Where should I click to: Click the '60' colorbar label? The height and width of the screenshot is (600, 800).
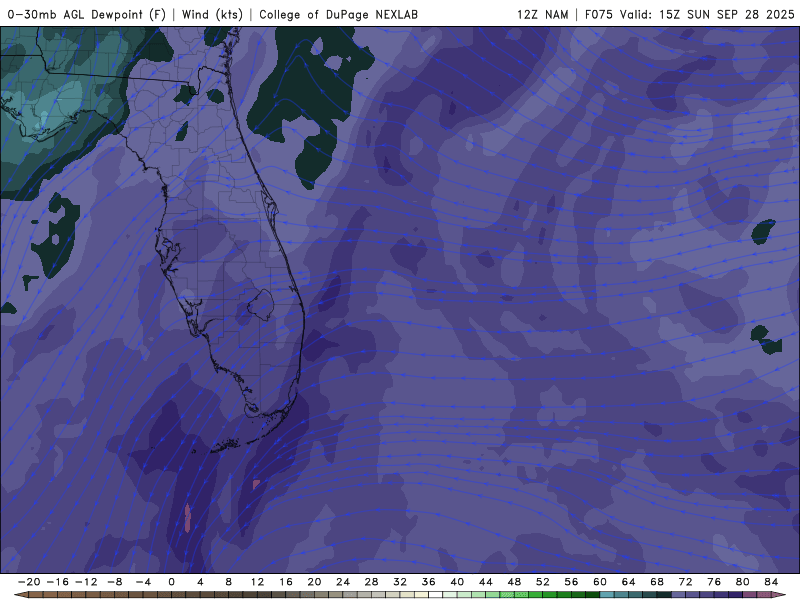point(600,582)
